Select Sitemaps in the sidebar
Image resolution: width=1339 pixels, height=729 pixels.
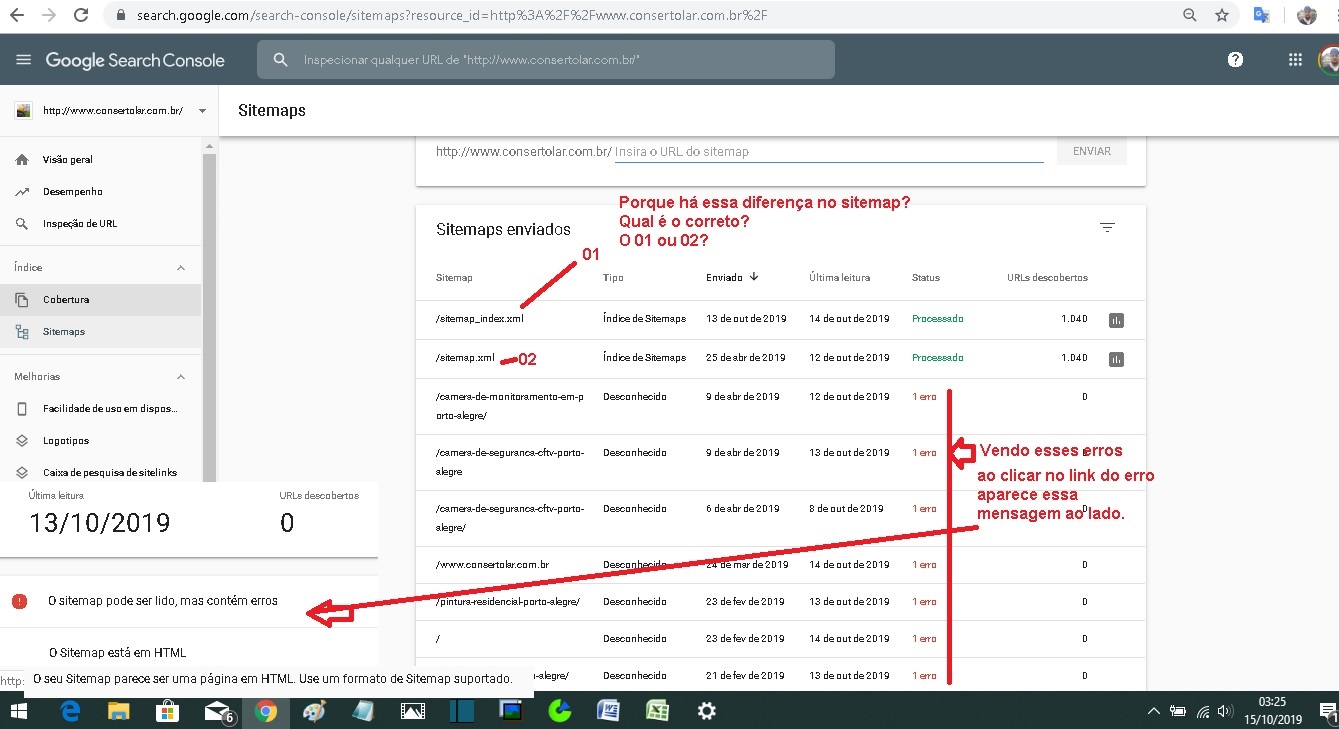pyautogui.click(x=100, y=332)
